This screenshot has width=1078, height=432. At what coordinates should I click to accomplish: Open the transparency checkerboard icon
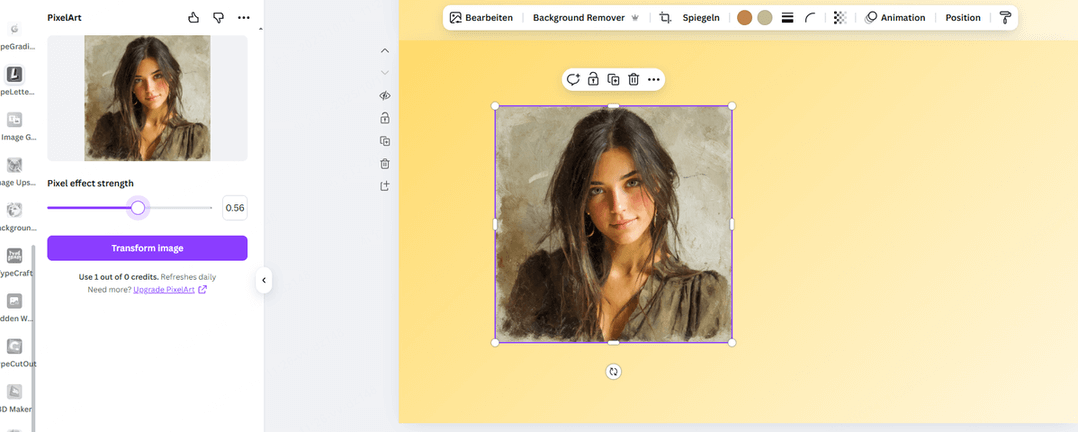point(840,18)
